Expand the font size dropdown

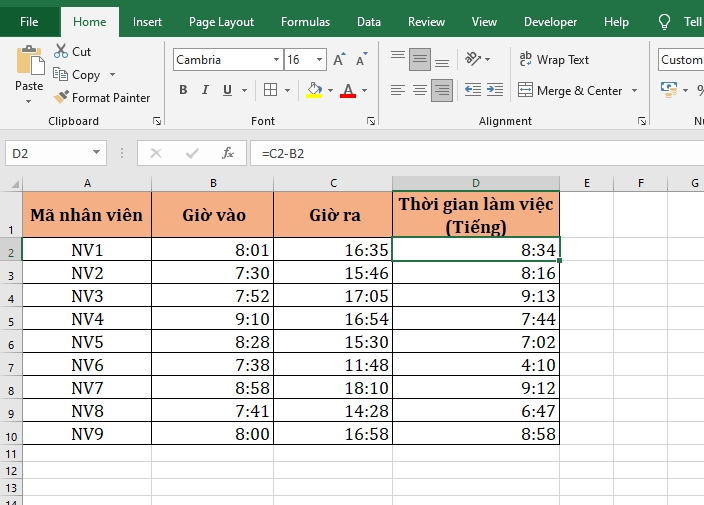point(319,60)
